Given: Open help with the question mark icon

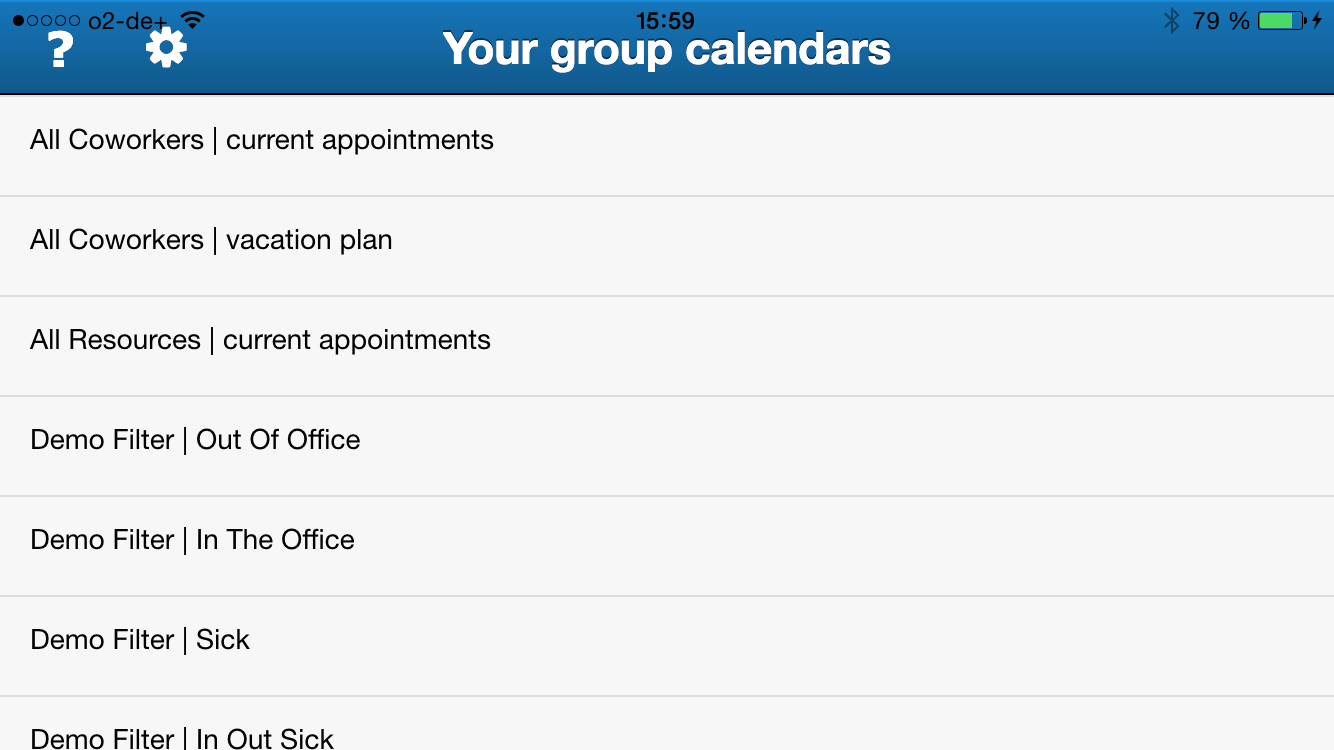Looking at the screenshot, I should pyautogui.click(x=61, y=49).
